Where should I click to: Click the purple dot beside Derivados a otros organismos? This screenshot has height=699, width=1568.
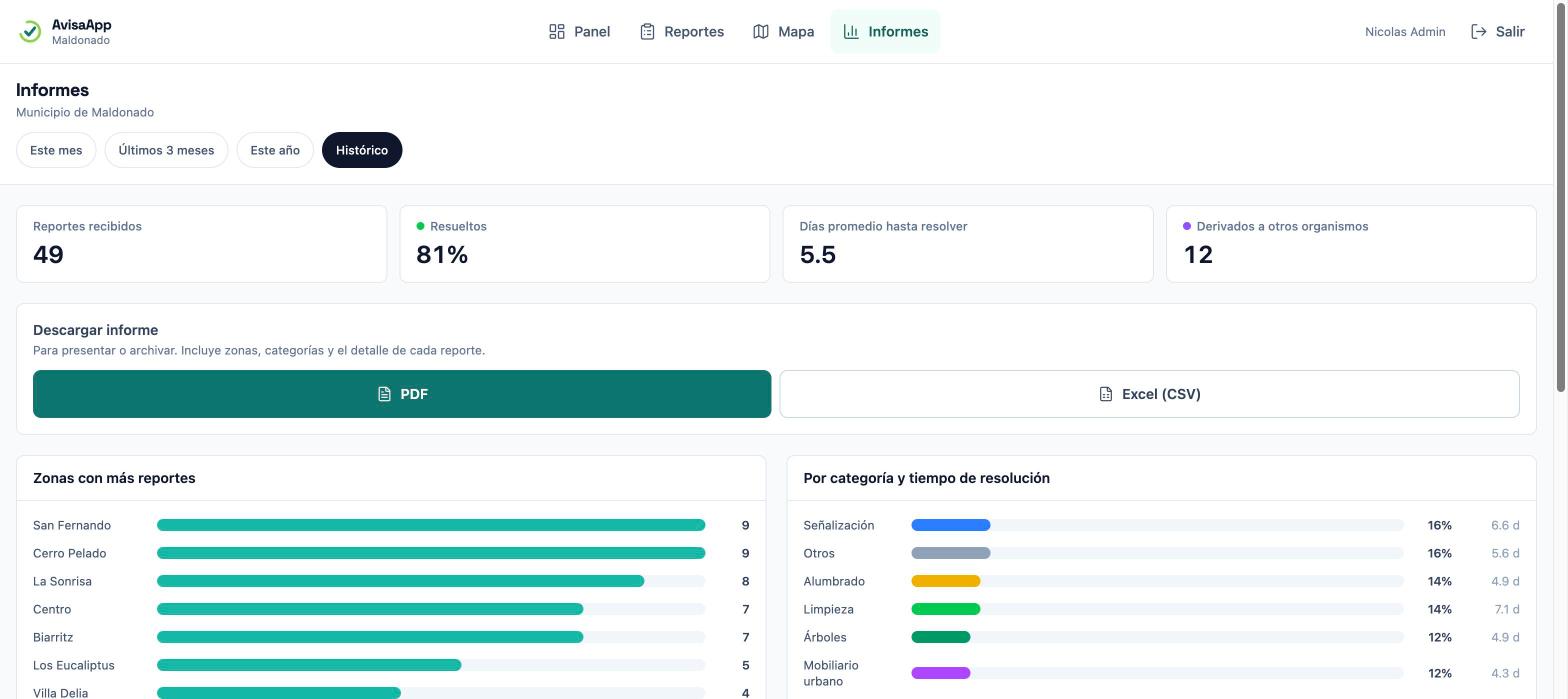pos(1187,226)
